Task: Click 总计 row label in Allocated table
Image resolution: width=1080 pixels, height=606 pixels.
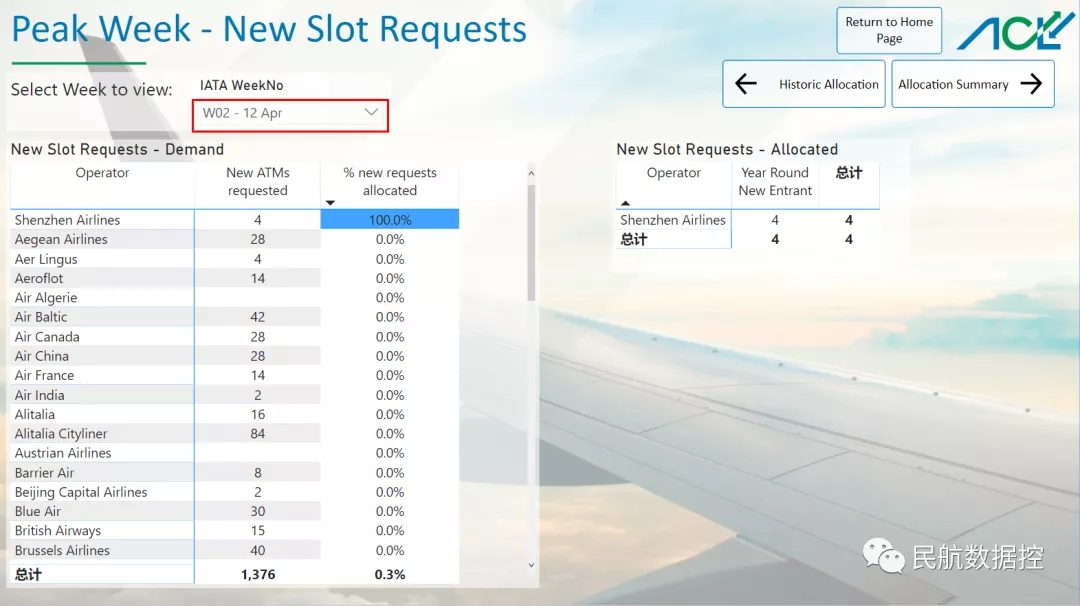Action: 634,240
